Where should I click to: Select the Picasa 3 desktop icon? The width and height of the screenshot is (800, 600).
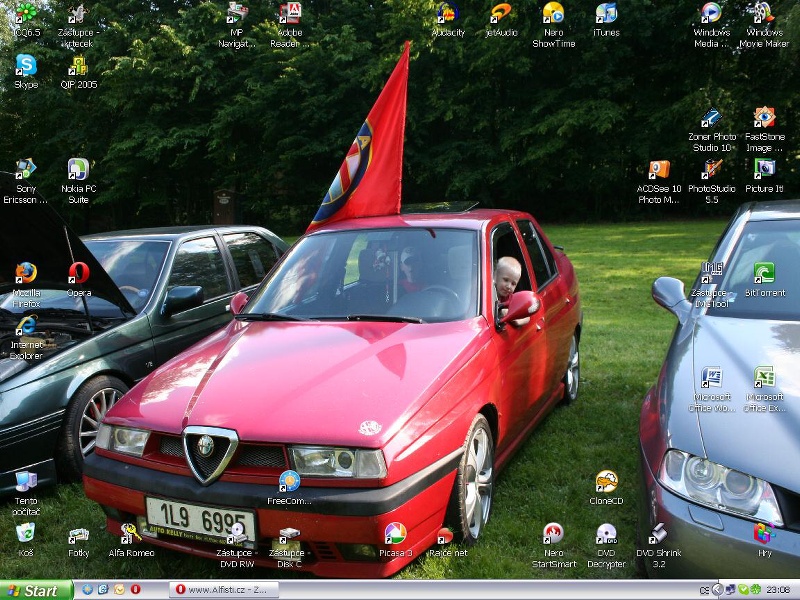(x=395, y=535)
